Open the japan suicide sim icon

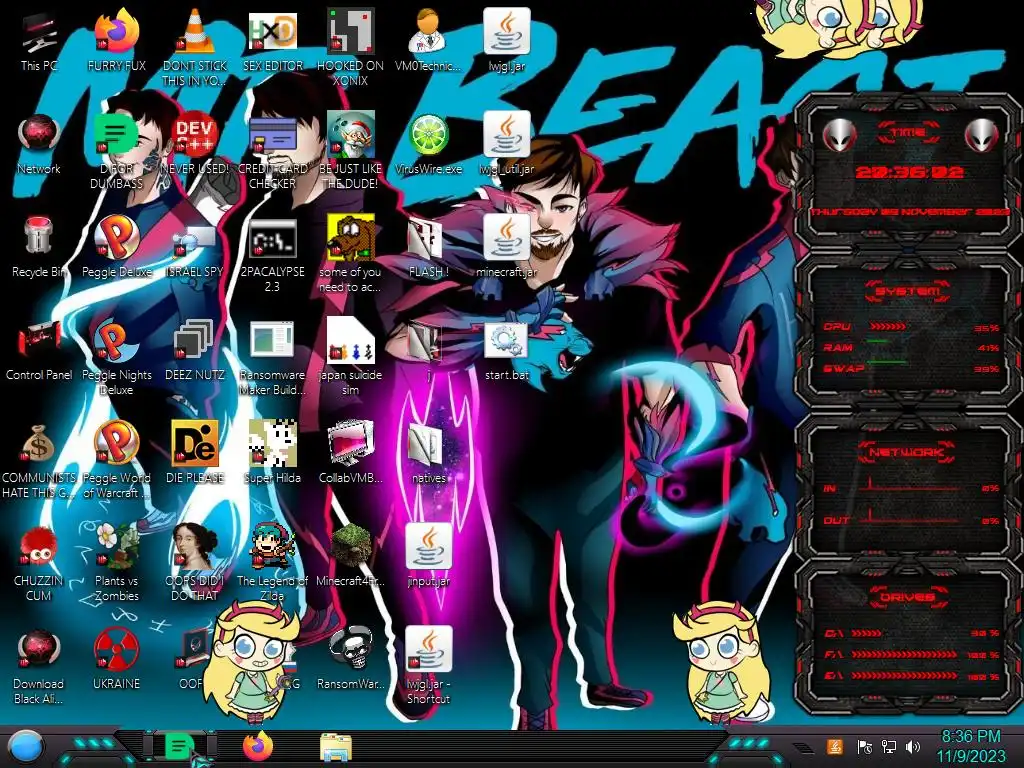pos(351,341)
